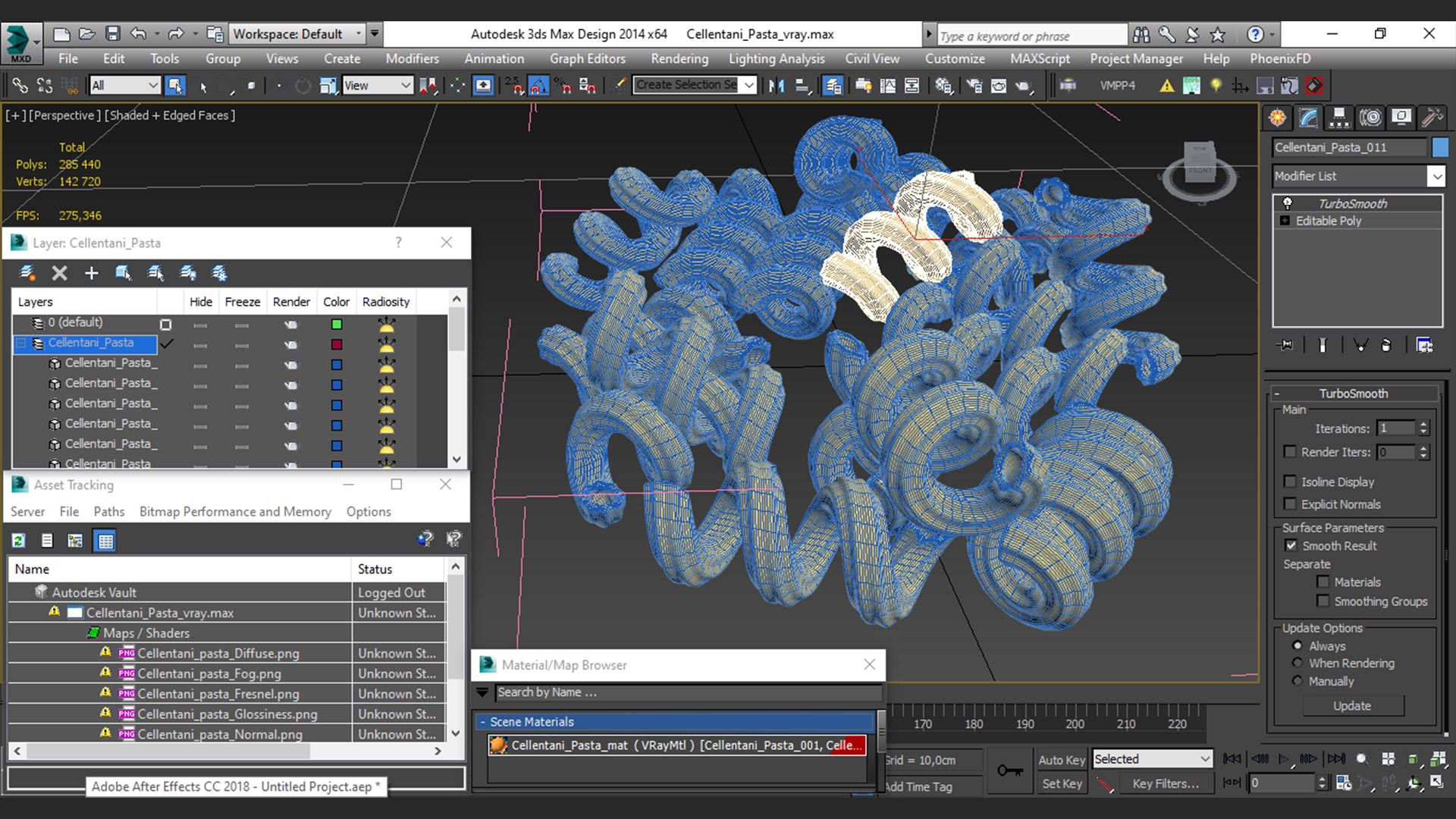
Task: Open Paths menu in Asset Tracking
Action: (x=109, y=512)
